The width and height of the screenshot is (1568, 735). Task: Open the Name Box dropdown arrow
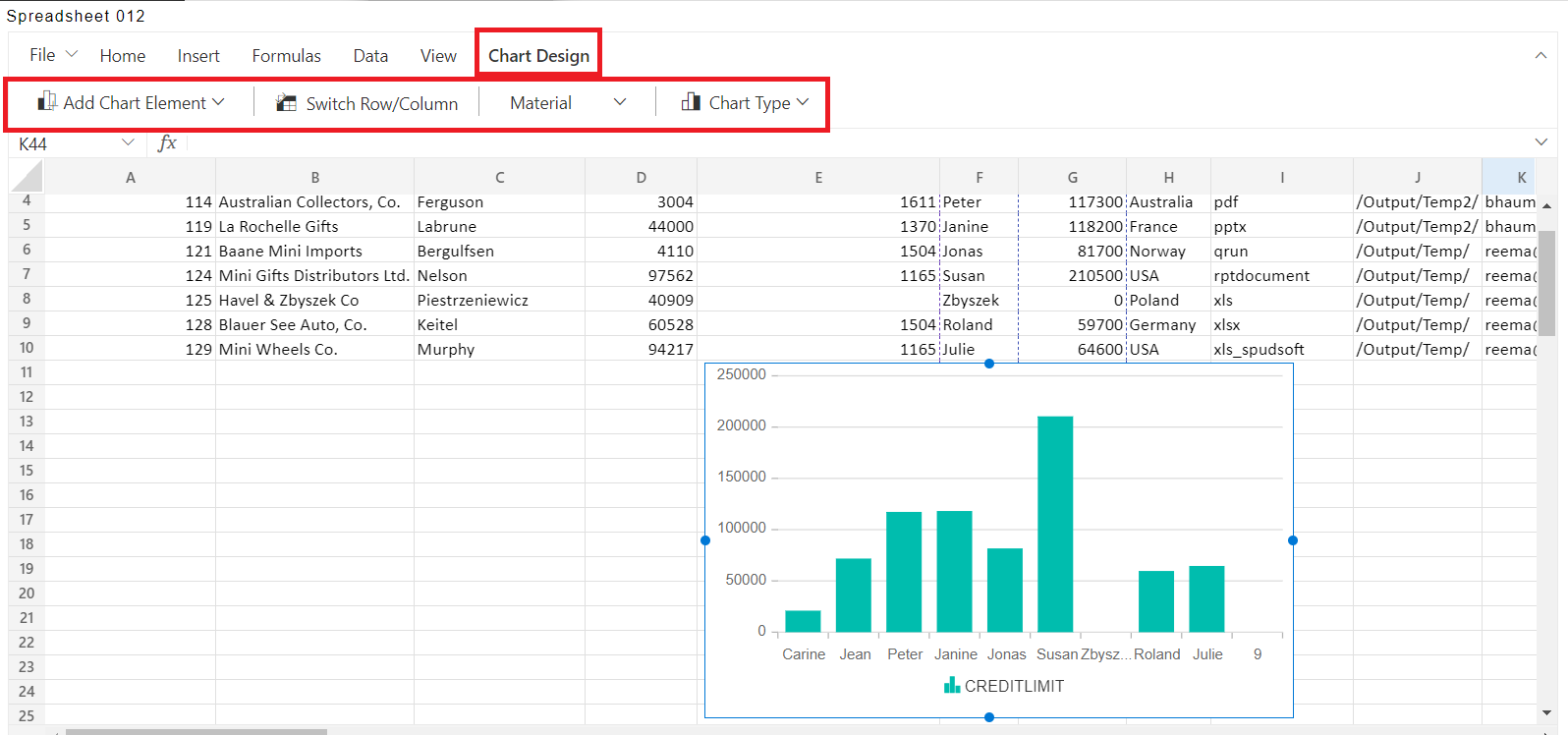(x=128, y=142)
